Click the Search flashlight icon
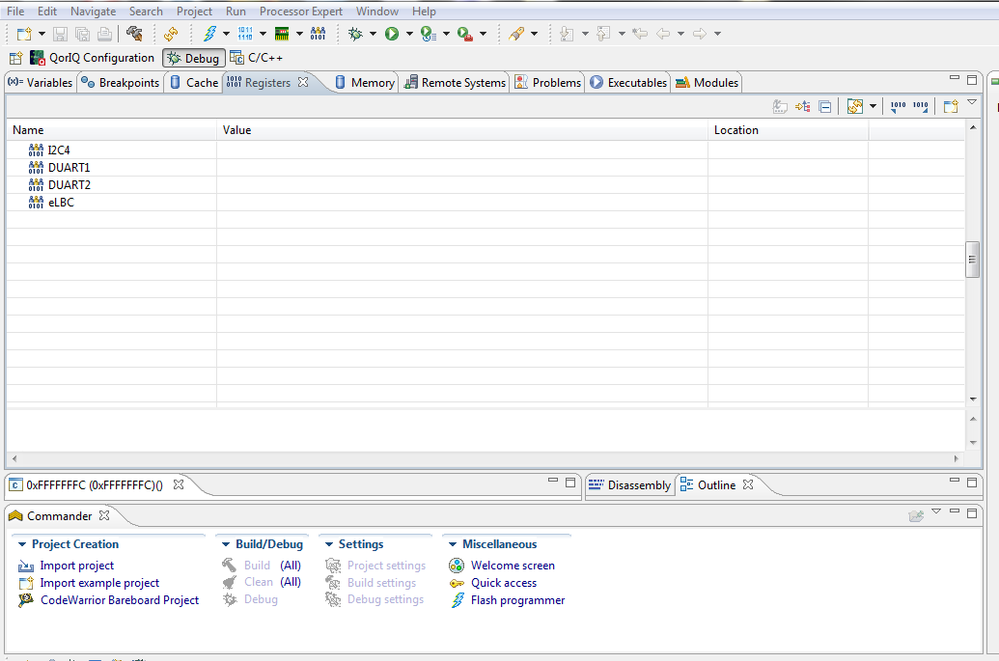This screenshot has width=999, height=661. [517, 34]
